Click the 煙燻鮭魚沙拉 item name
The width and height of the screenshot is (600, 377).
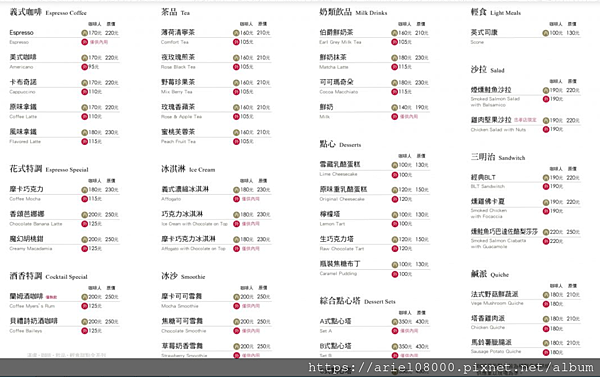(x=491, y=90)
